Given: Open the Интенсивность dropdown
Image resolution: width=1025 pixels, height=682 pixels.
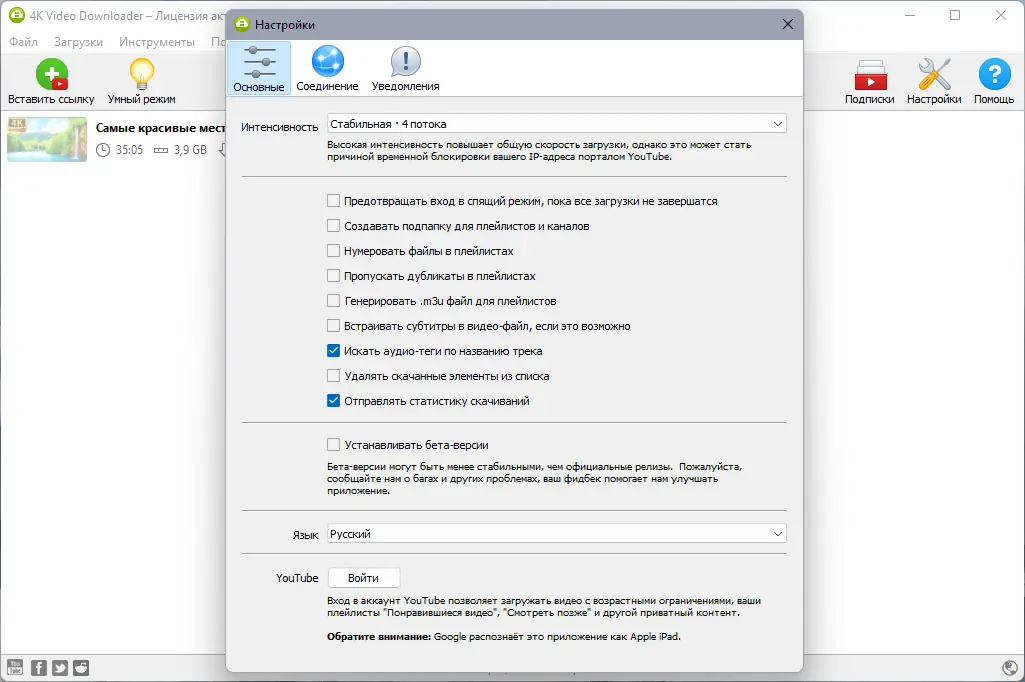Looking at the screenshot, I should pos(556,124).
